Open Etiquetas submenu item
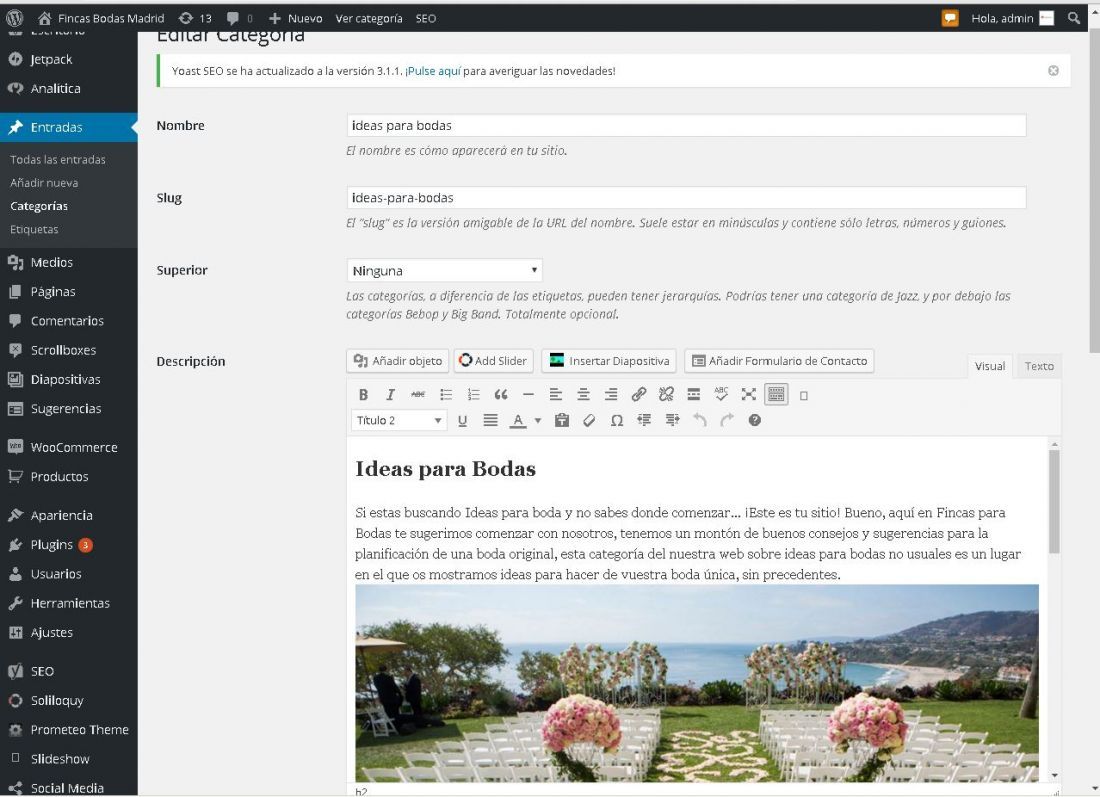Screen dimensions: 1100x797 (34, 229)
